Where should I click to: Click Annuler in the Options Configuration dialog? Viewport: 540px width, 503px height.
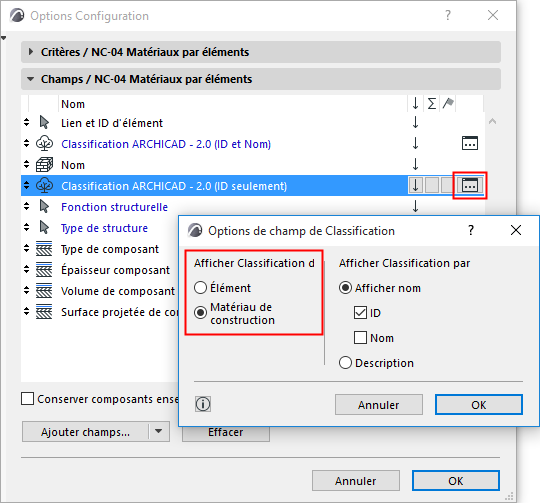tap(356, 481)
